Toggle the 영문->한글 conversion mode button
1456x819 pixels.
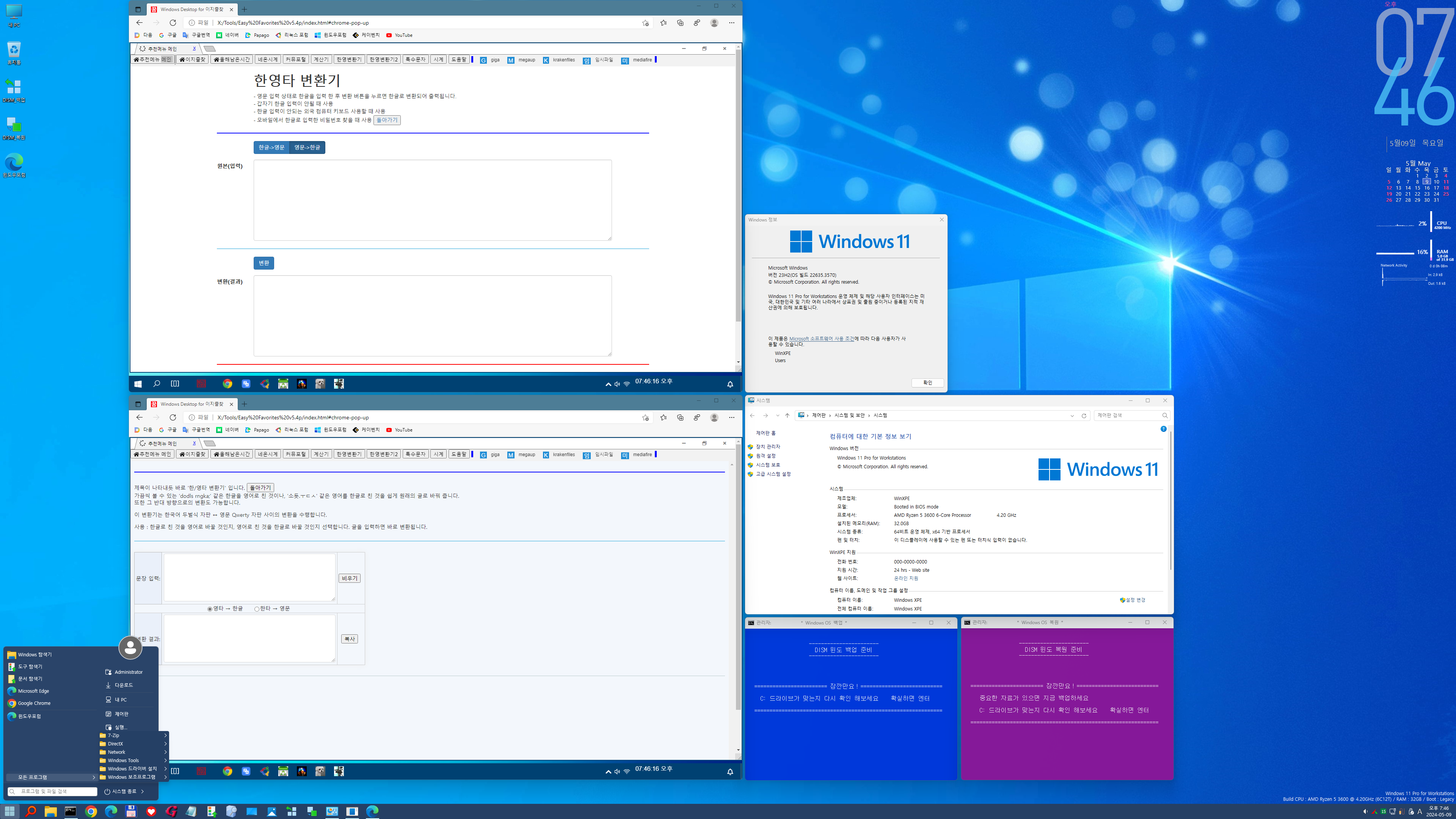coord(307,147)
